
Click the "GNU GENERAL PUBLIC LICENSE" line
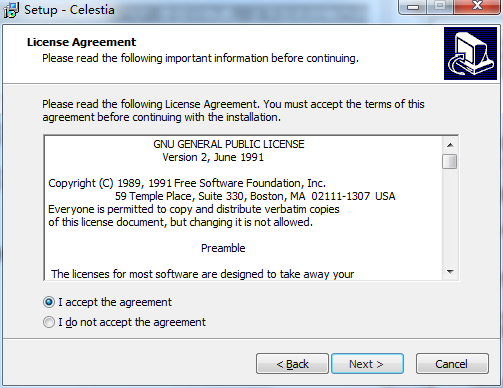229,144
